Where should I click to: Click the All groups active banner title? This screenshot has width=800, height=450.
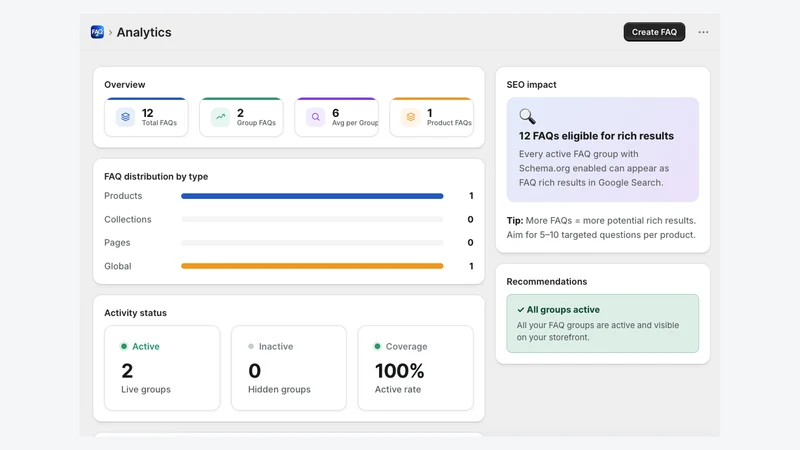pos(563,310)
